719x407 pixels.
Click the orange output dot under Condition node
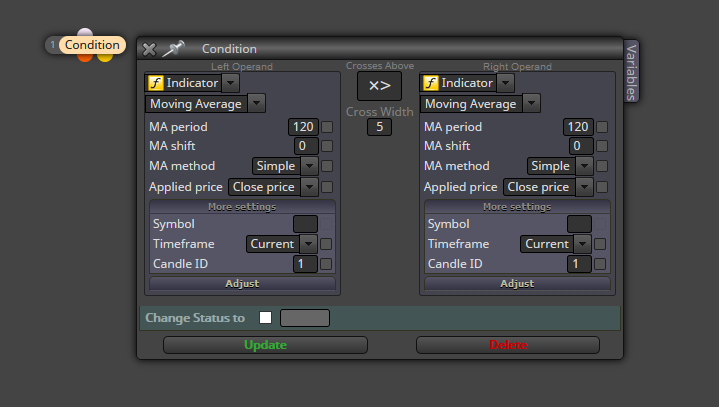coord(85,57)
